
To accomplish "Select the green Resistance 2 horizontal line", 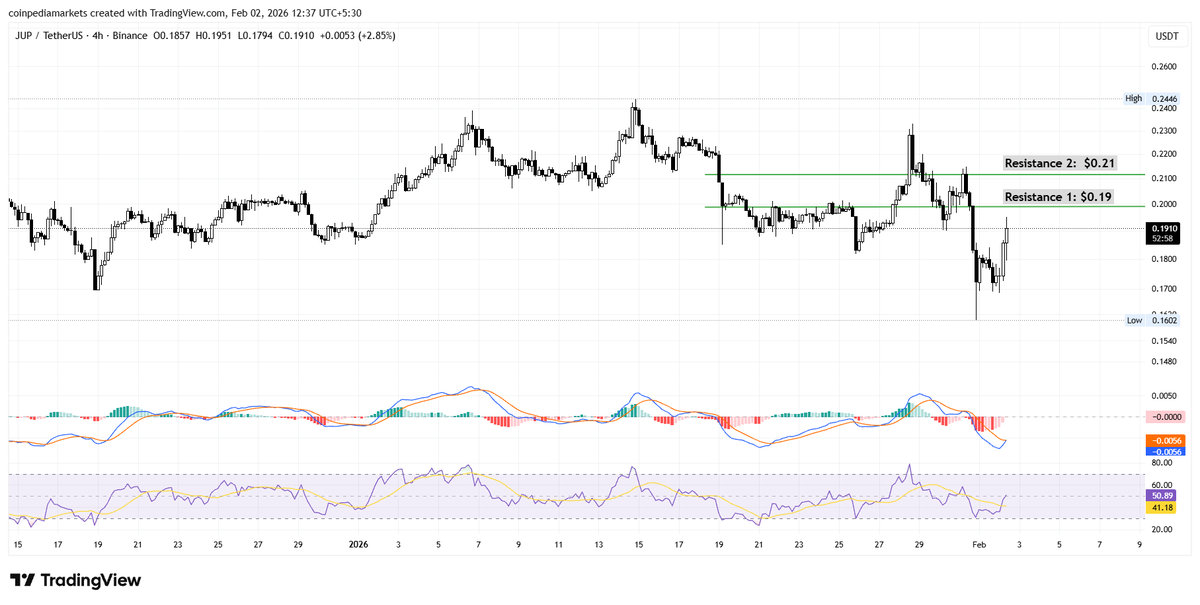I will pyautogui.click(x=924, y=174).
